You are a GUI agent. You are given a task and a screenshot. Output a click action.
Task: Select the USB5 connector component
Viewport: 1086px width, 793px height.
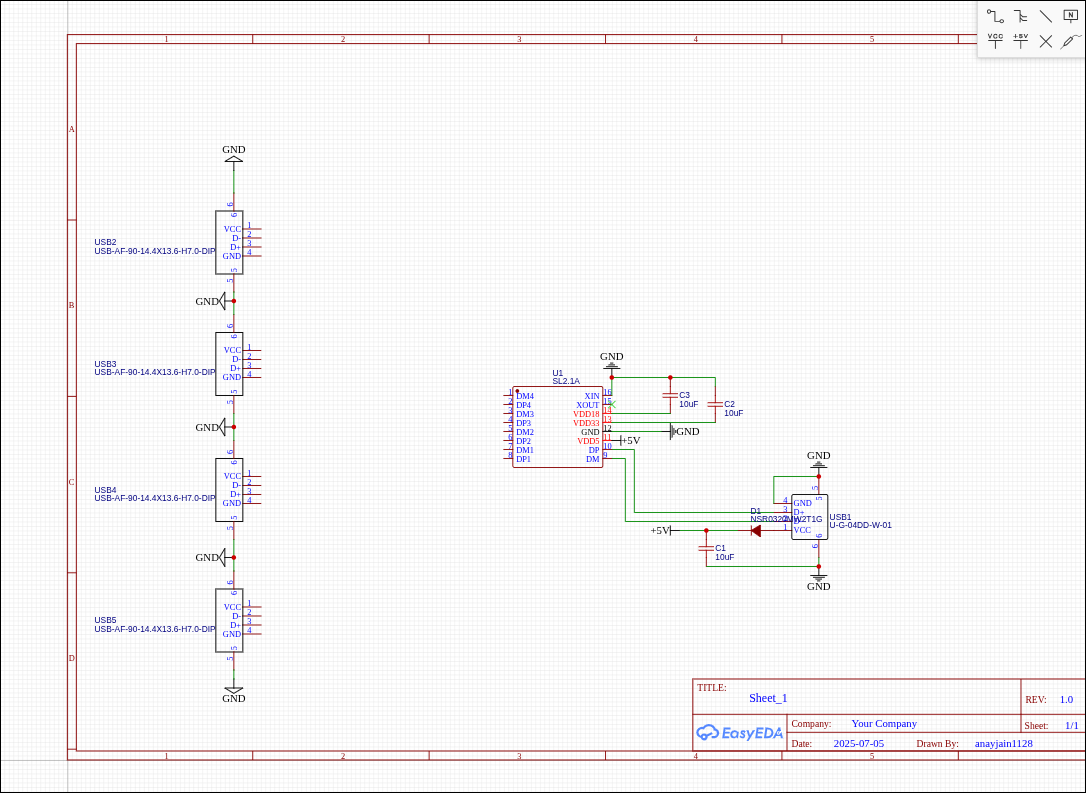[229, 620]
